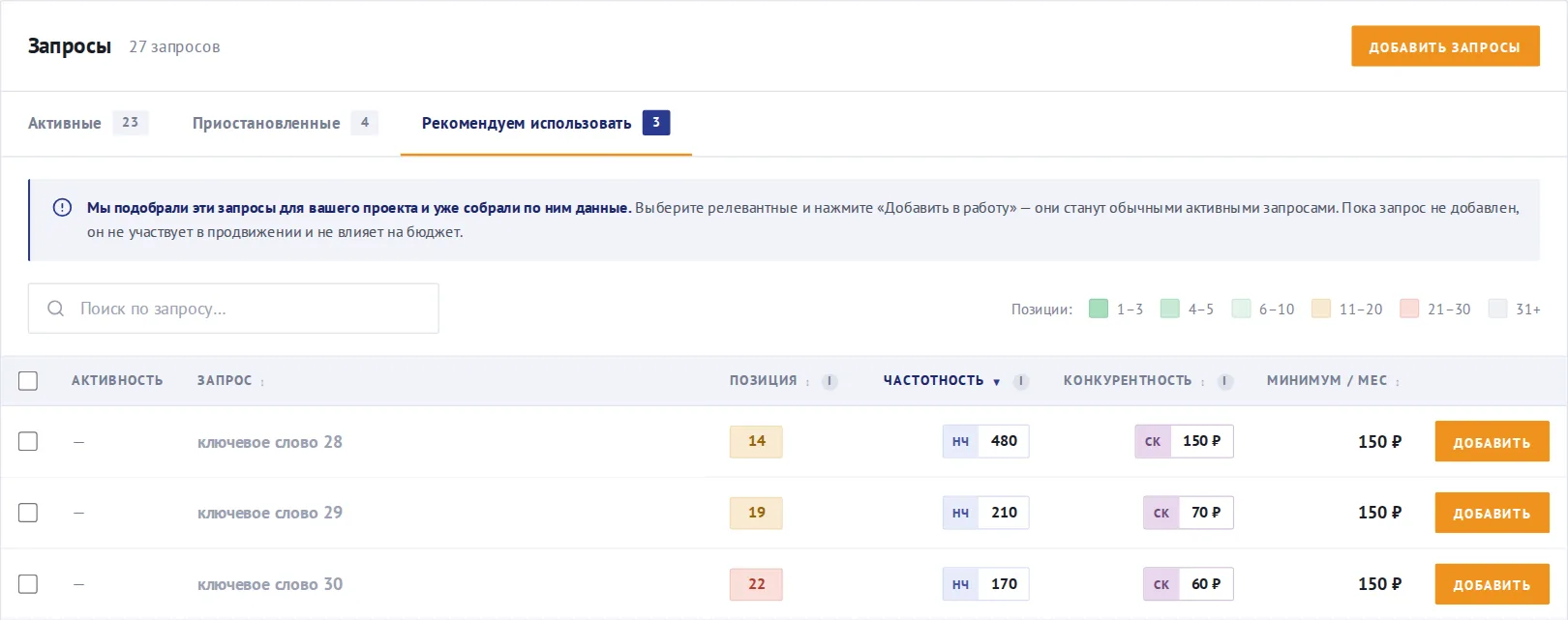Click the СК 150 ₽ competition badge

tap(1184, 441)
